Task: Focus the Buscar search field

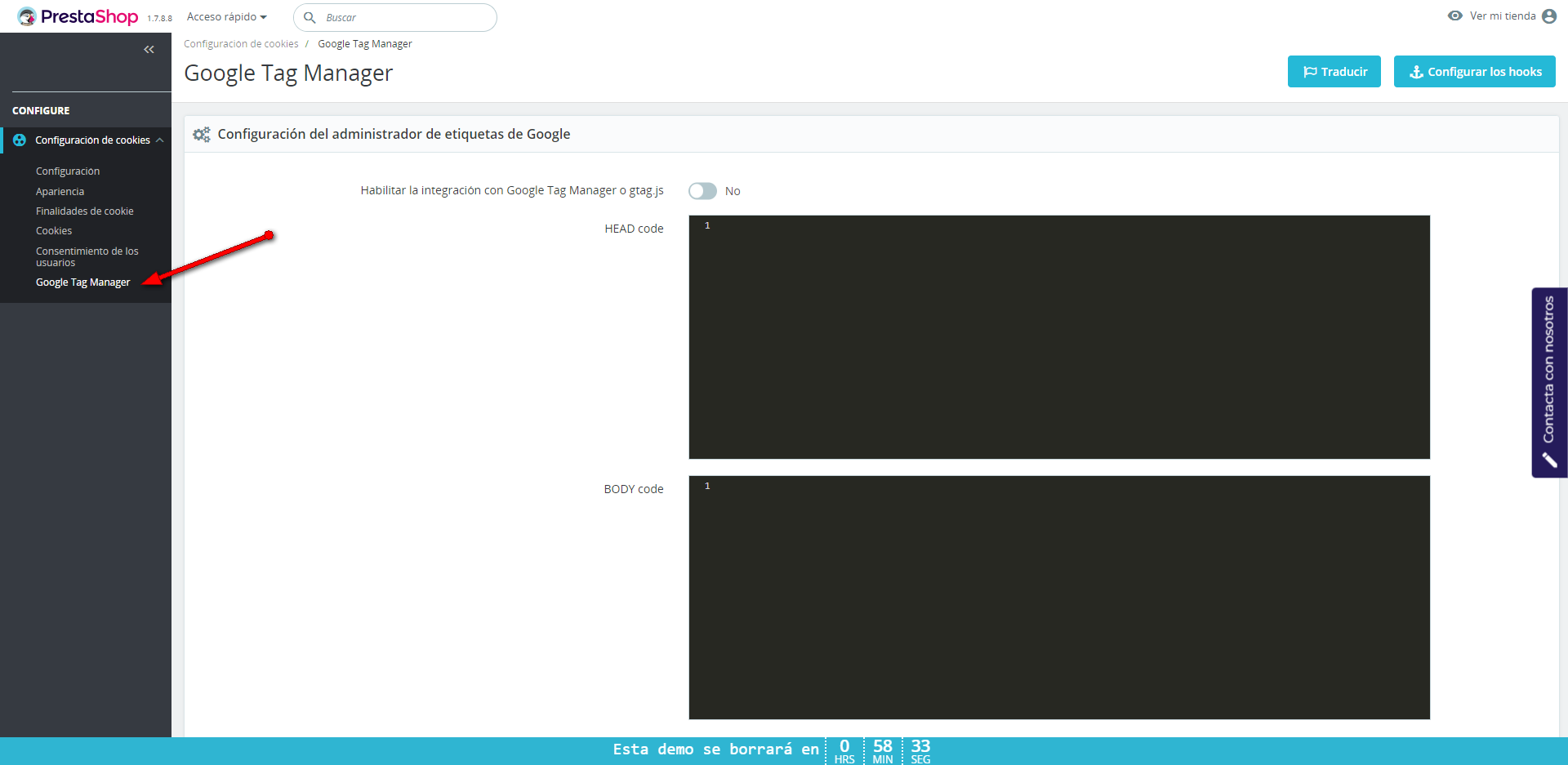Action: [395, 17]
